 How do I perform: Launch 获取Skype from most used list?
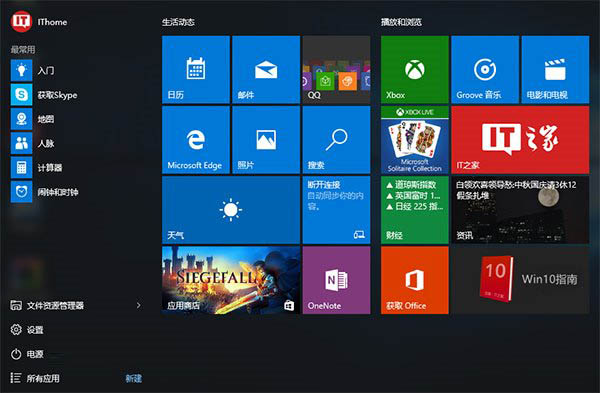click(21, 95)
